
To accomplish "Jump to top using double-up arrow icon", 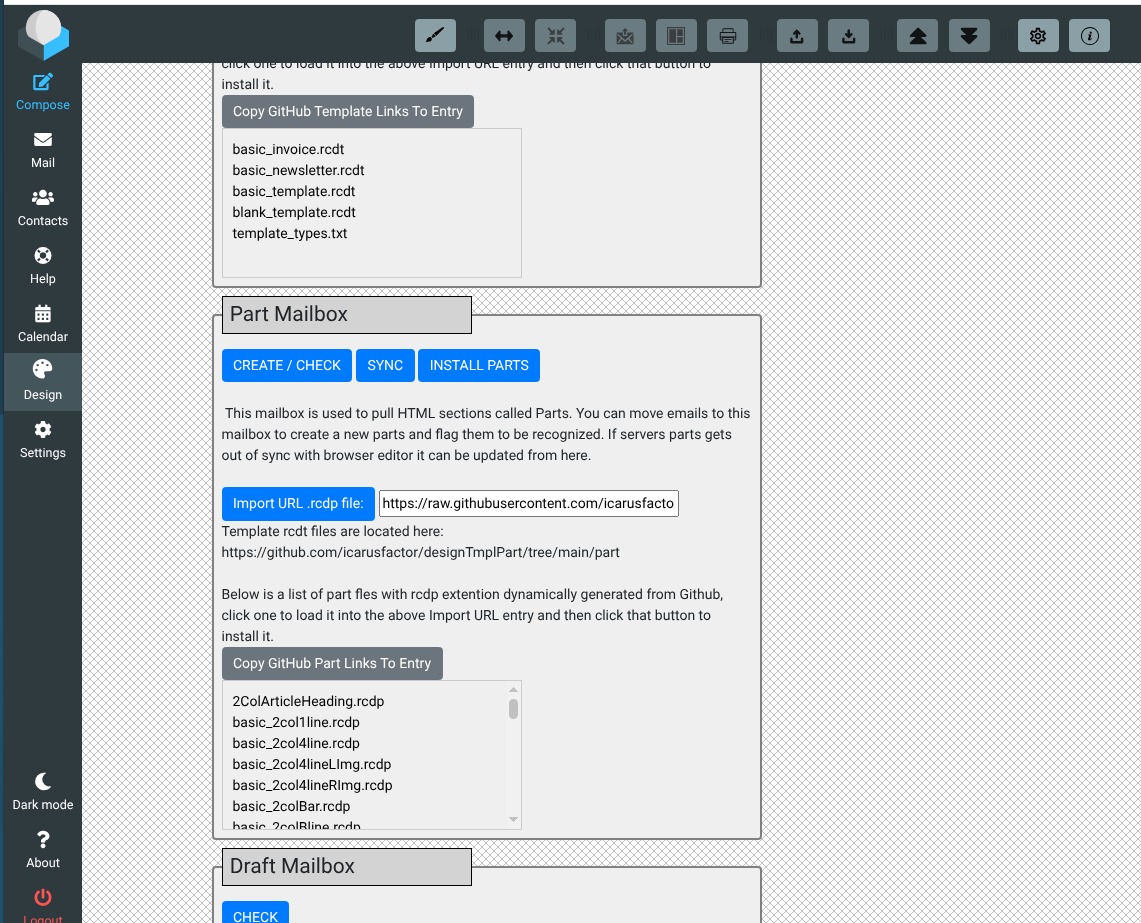I will point(918,35).
